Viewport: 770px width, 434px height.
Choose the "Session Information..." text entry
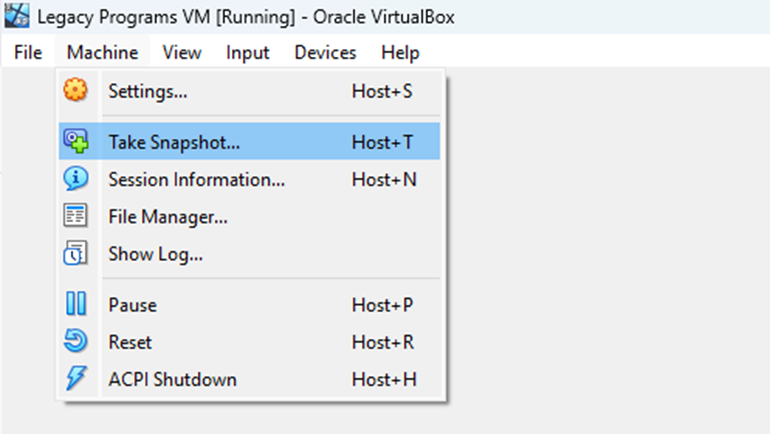196,180
